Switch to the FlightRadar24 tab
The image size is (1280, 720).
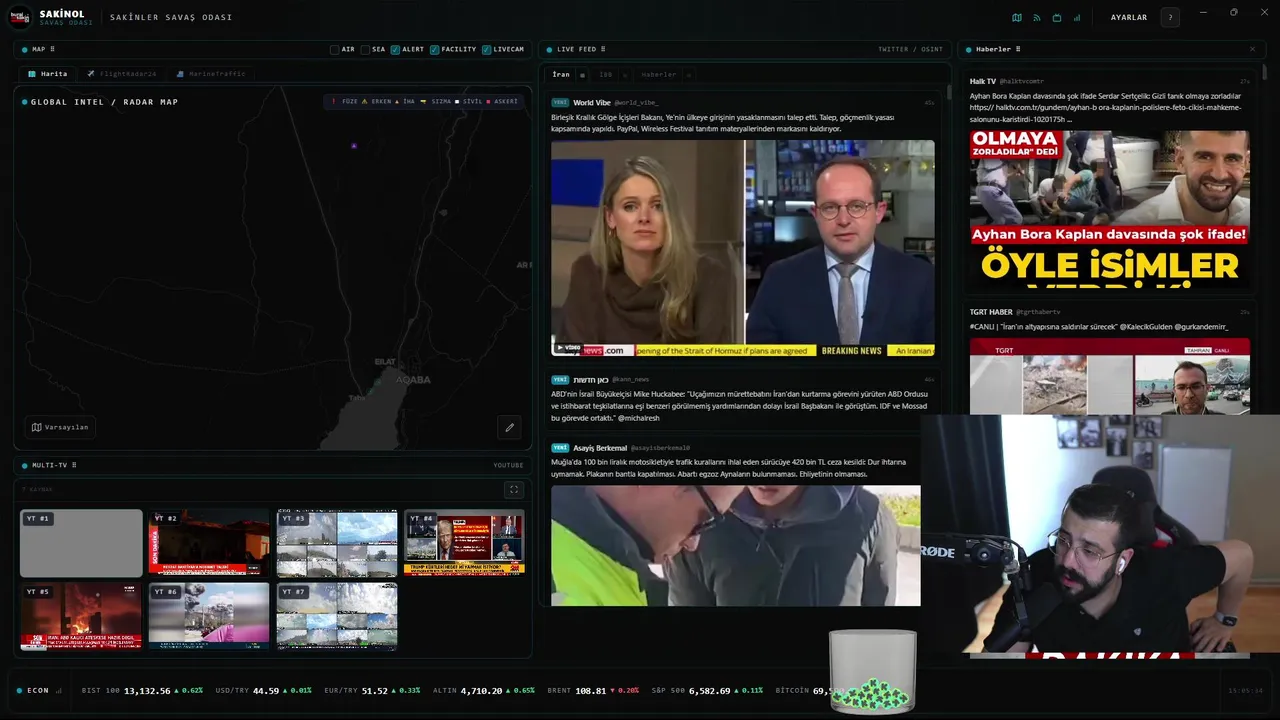tap(122, 74)
